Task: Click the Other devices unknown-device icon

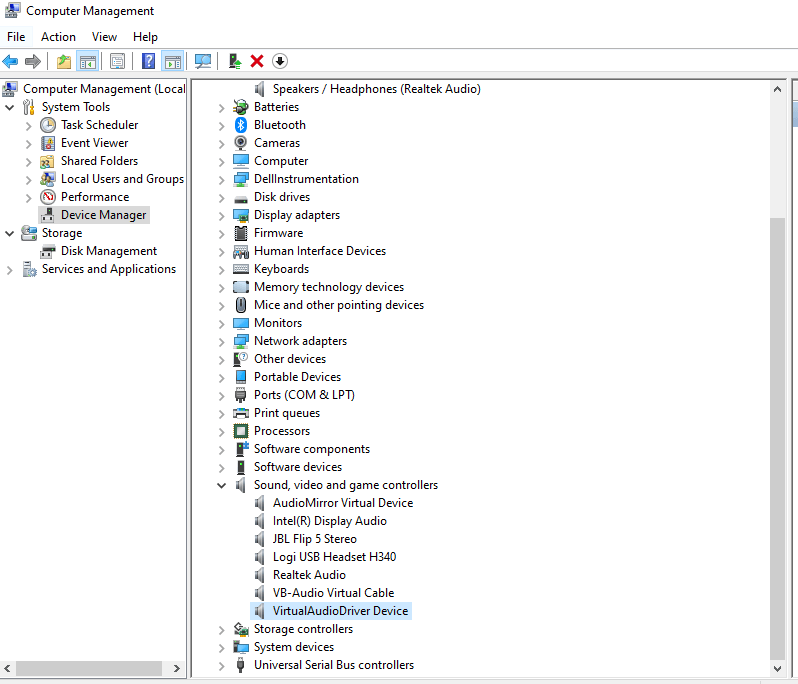Action: pyautogui.click(x=241, y=359)
